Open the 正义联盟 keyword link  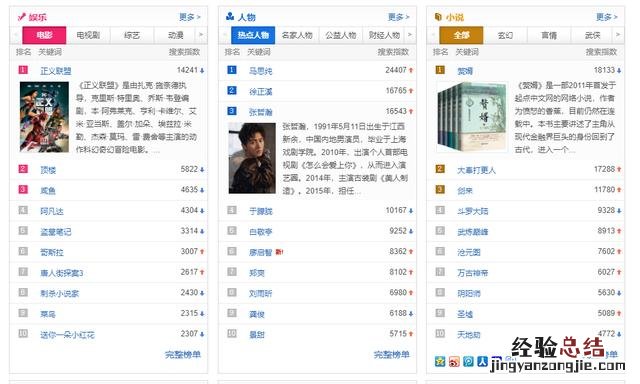click(56, 71)
